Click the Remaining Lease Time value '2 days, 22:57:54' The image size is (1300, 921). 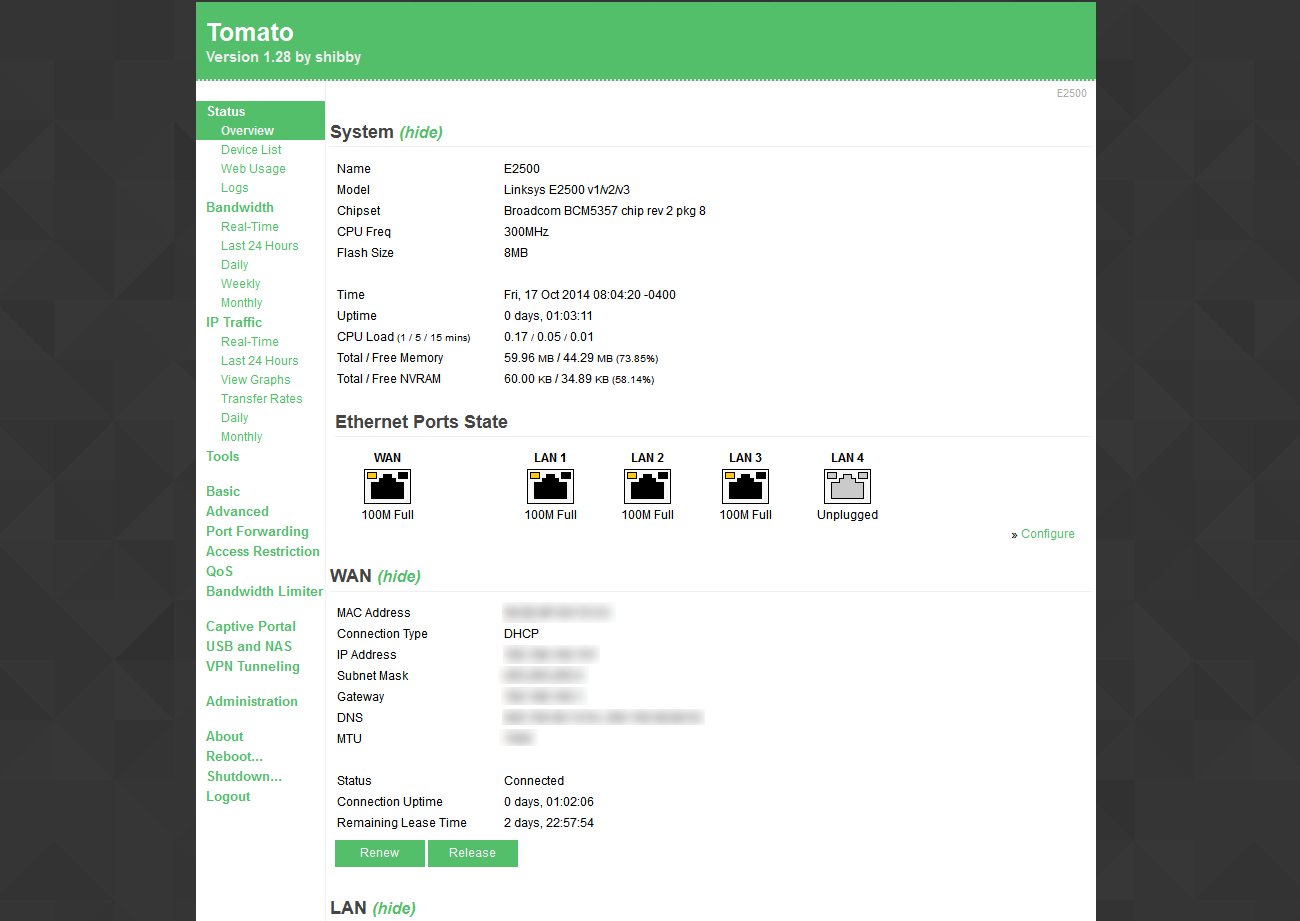point(549,823)
